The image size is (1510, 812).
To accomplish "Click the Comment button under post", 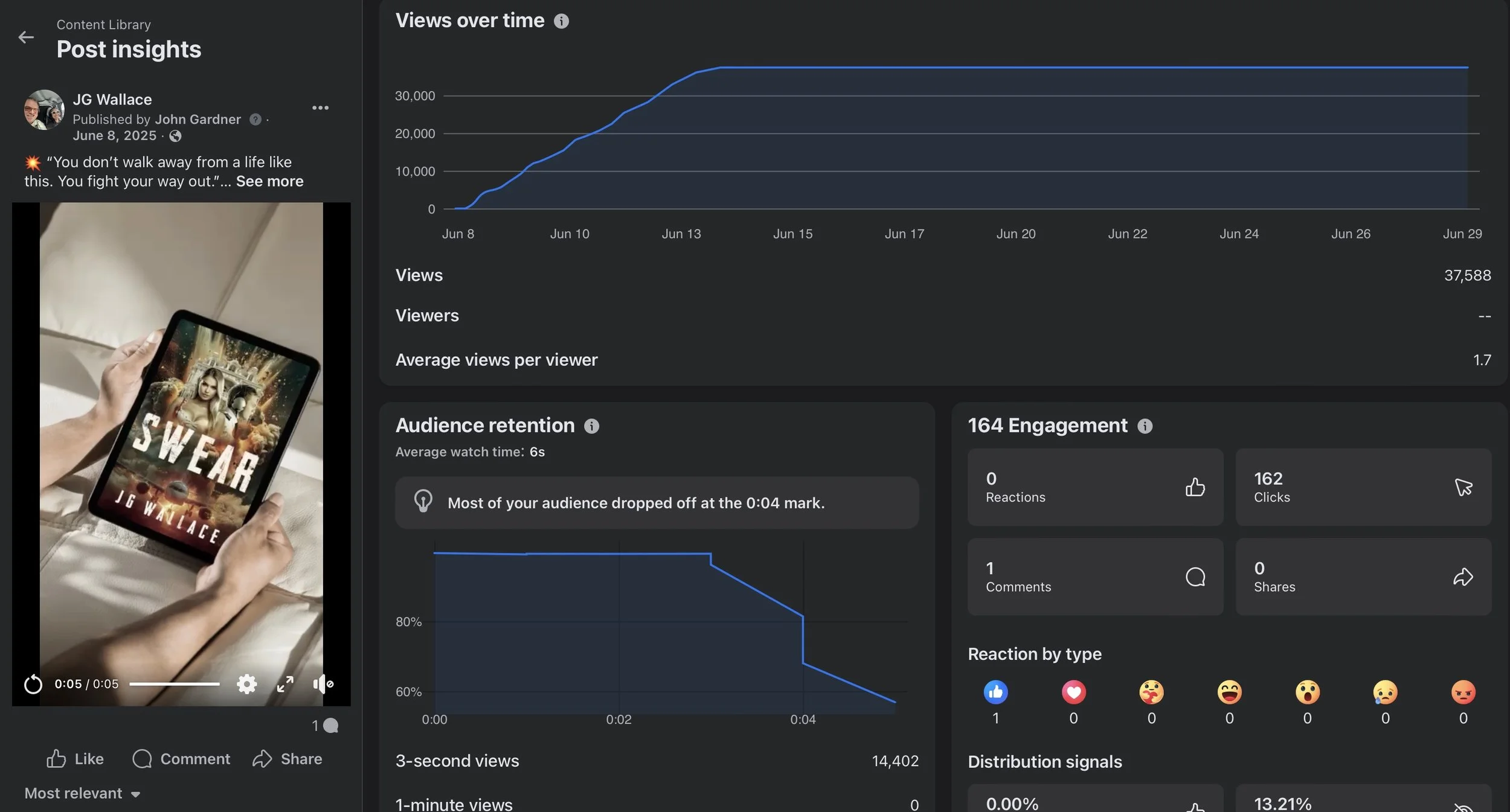I will tap(181, 759).
